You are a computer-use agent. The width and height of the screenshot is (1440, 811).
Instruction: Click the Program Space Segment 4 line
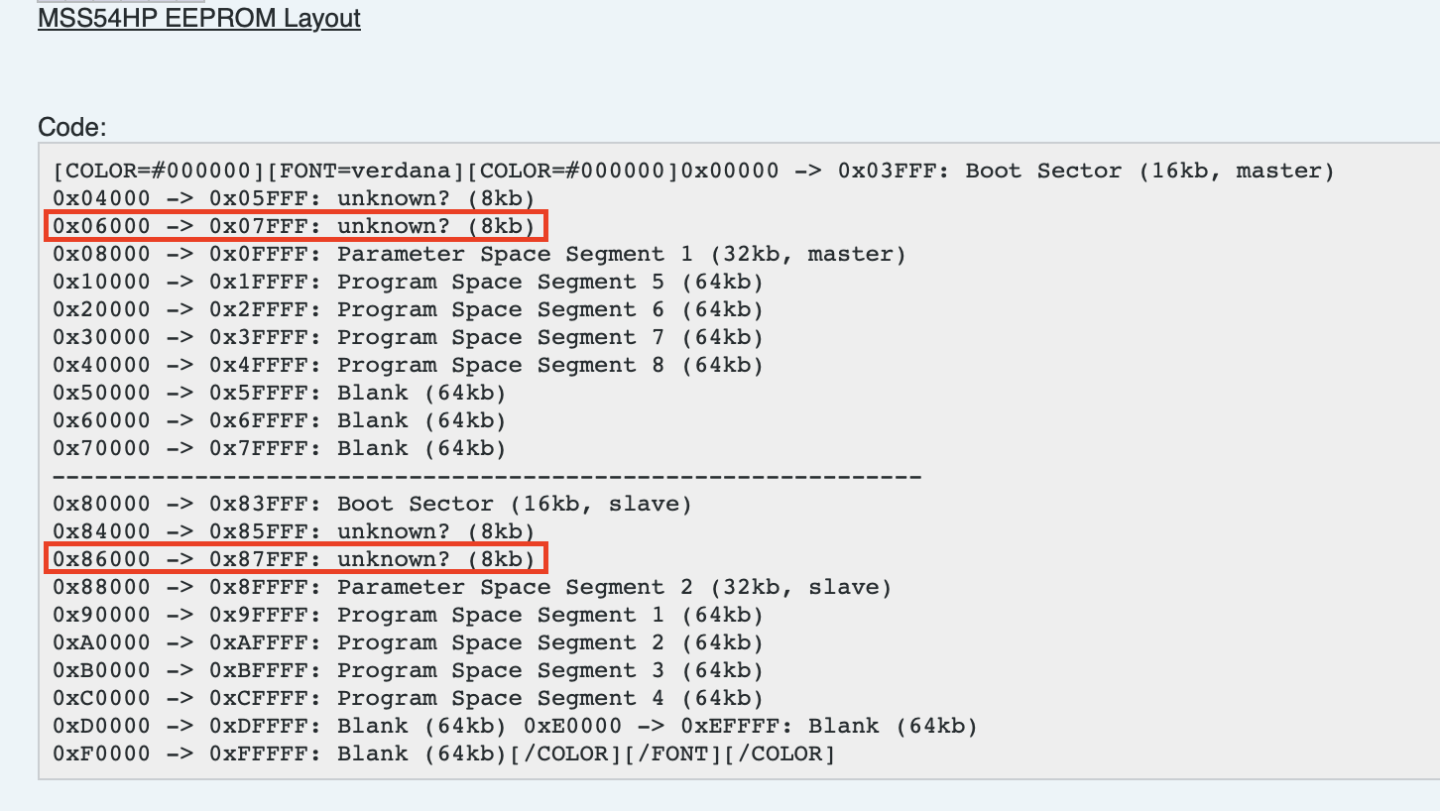click(408, 698)
